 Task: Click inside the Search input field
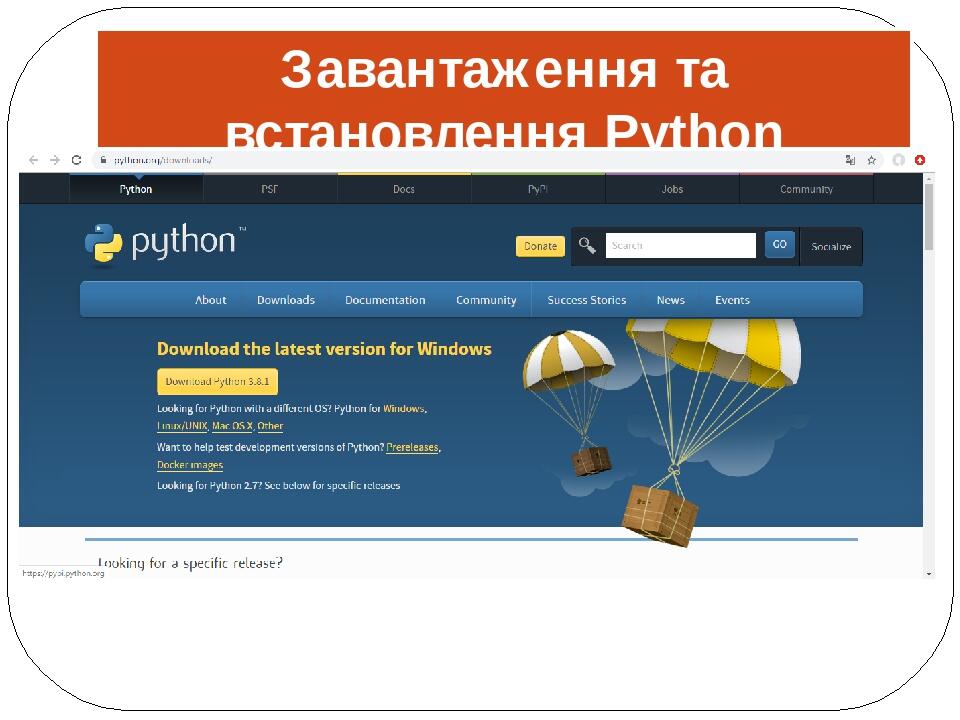click(680, 245)
